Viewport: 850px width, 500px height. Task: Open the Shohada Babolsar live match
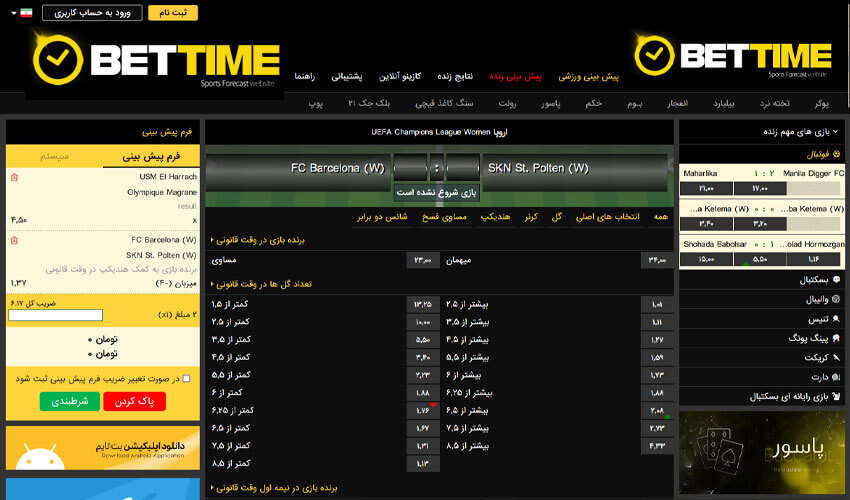click(x=762, y=244)
